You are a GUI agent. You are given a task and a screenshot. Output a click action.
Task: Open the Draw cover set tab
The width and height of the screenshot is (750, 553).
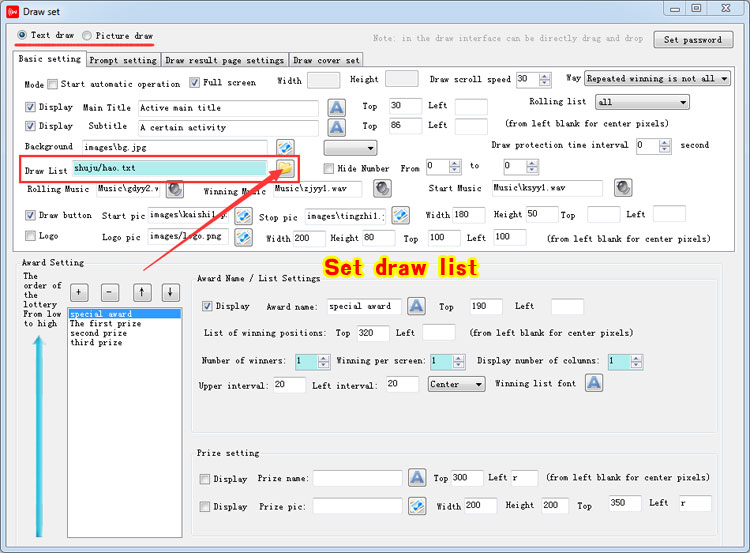point(327,60)
